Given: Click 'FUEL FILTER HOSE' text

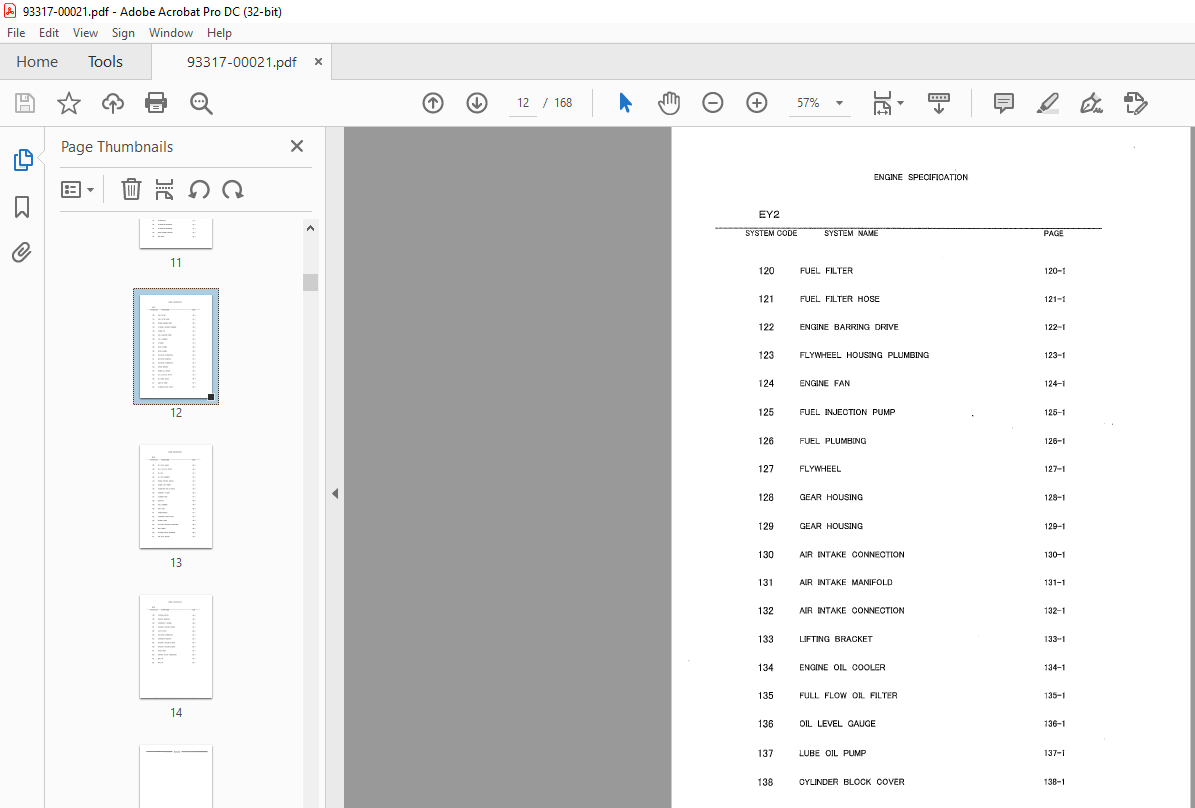Looking at the screenshot, I should tap(840, 299).
